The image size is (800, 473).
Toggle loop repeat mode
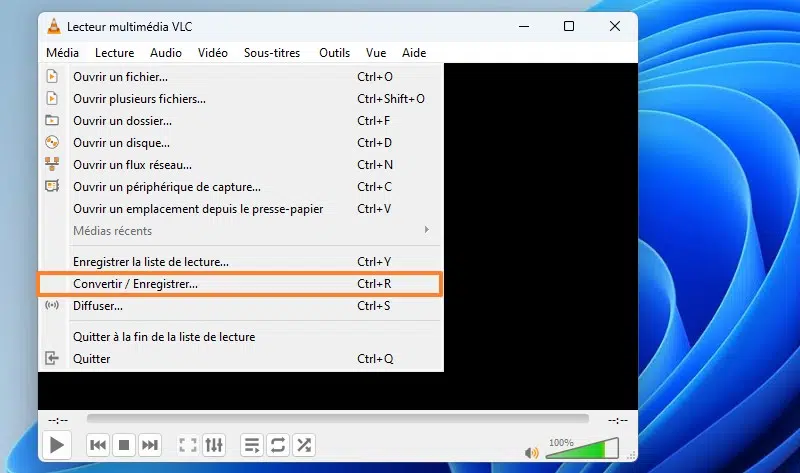[x=278, y=445]
